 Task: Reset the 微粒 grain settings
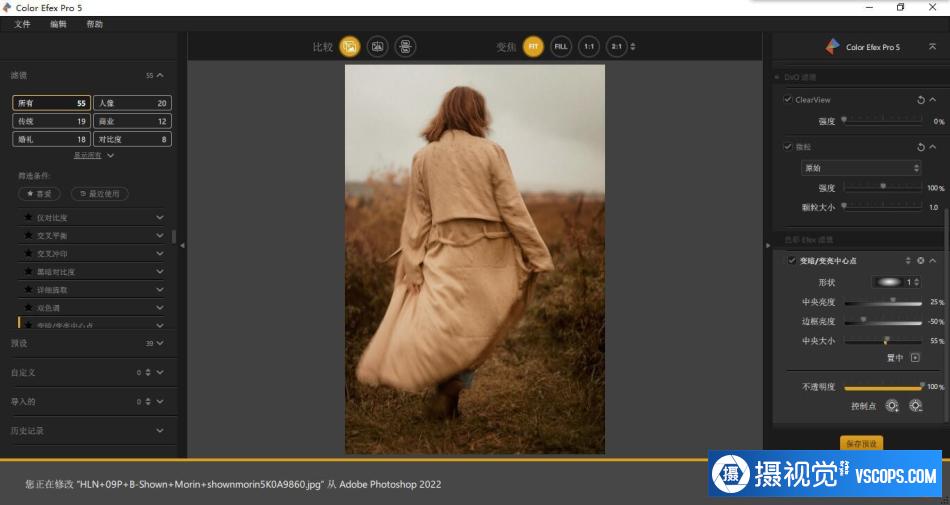[921, 147]
